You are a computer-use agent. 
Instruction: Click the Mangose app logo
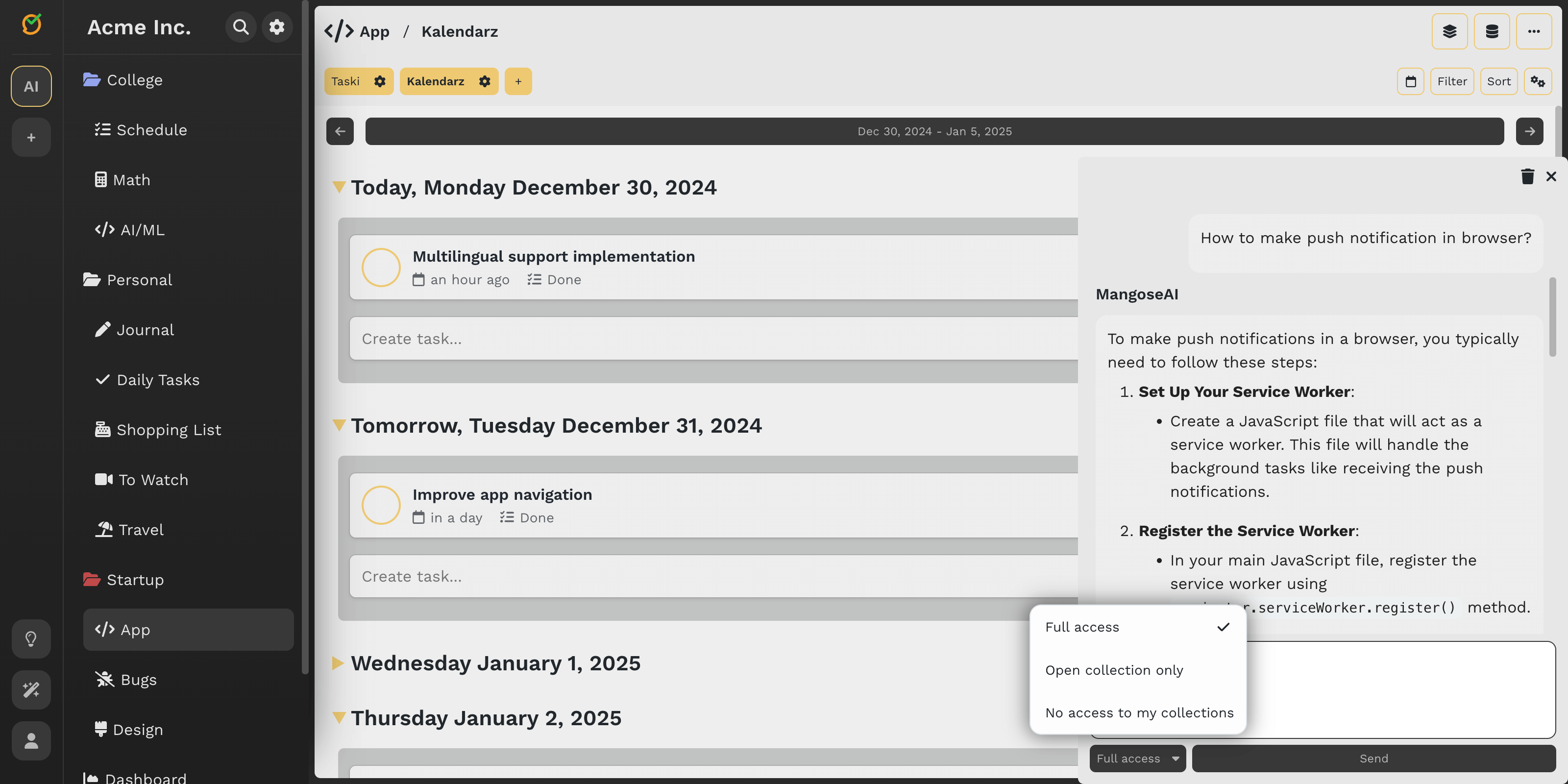31,24
